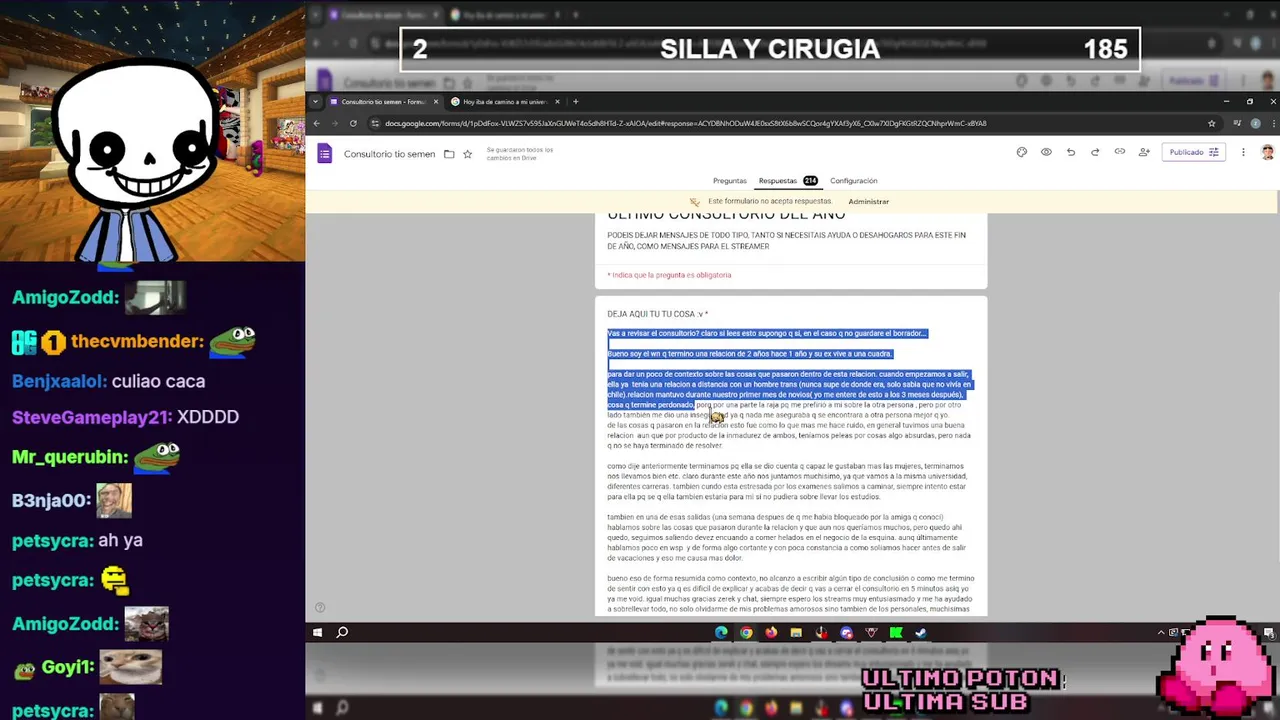
Task: Copy the form link icon
Action: click(1120, 152)
